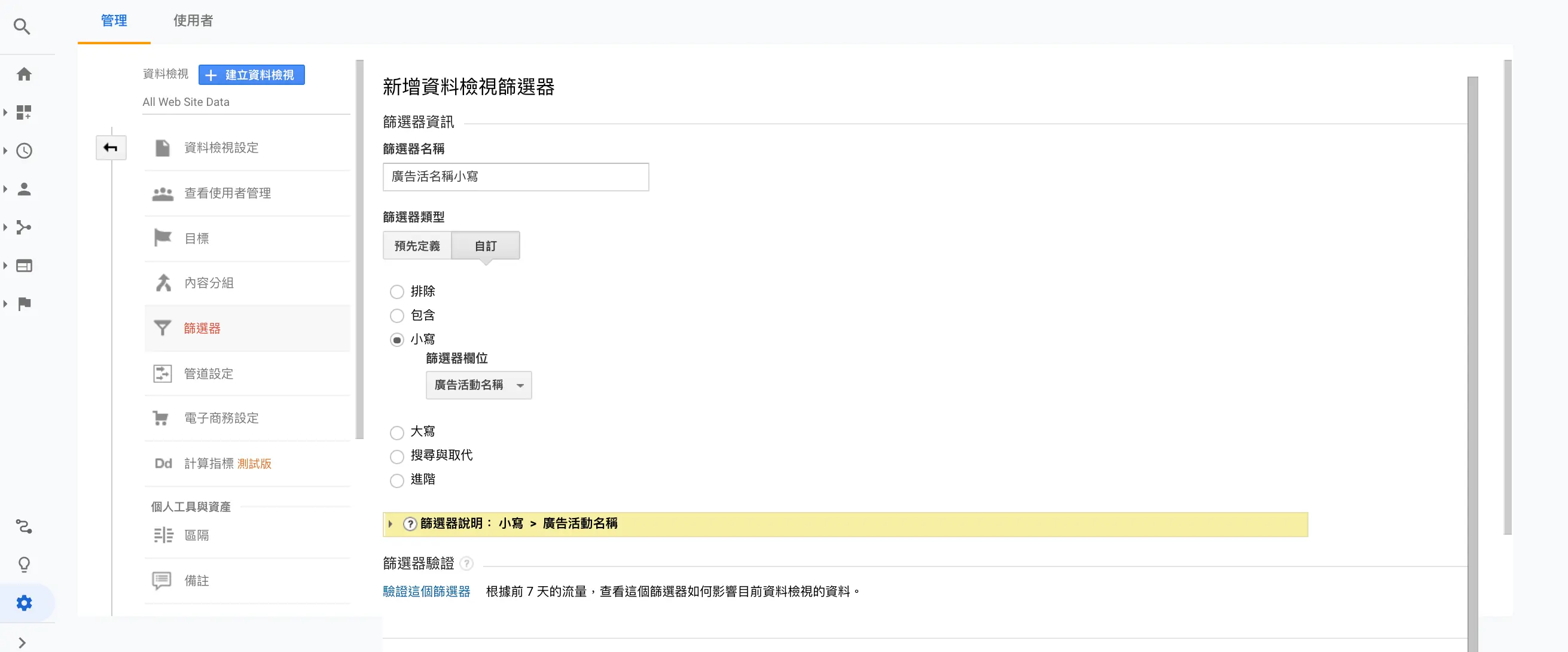Click the view column vertical scrollbar
Image resolution: width=1568 pixels, height=652 pixels.
point(360,249)
